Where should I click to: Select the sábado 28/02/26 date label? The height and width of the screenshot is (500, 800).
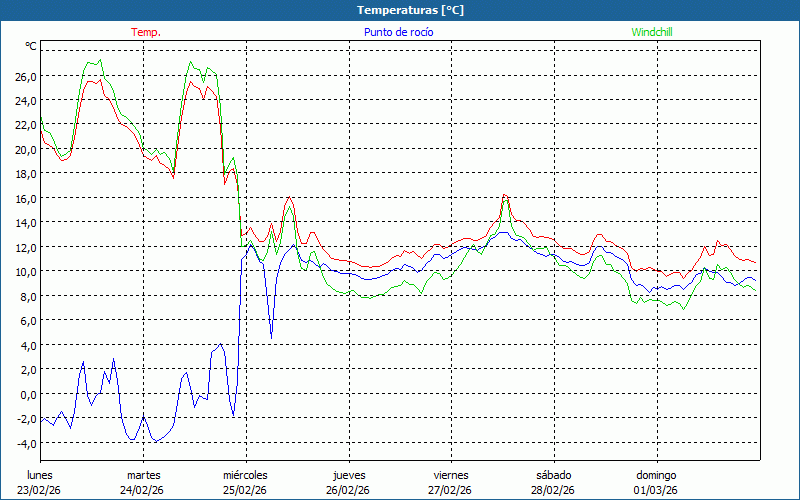click(x=553, y=482)
